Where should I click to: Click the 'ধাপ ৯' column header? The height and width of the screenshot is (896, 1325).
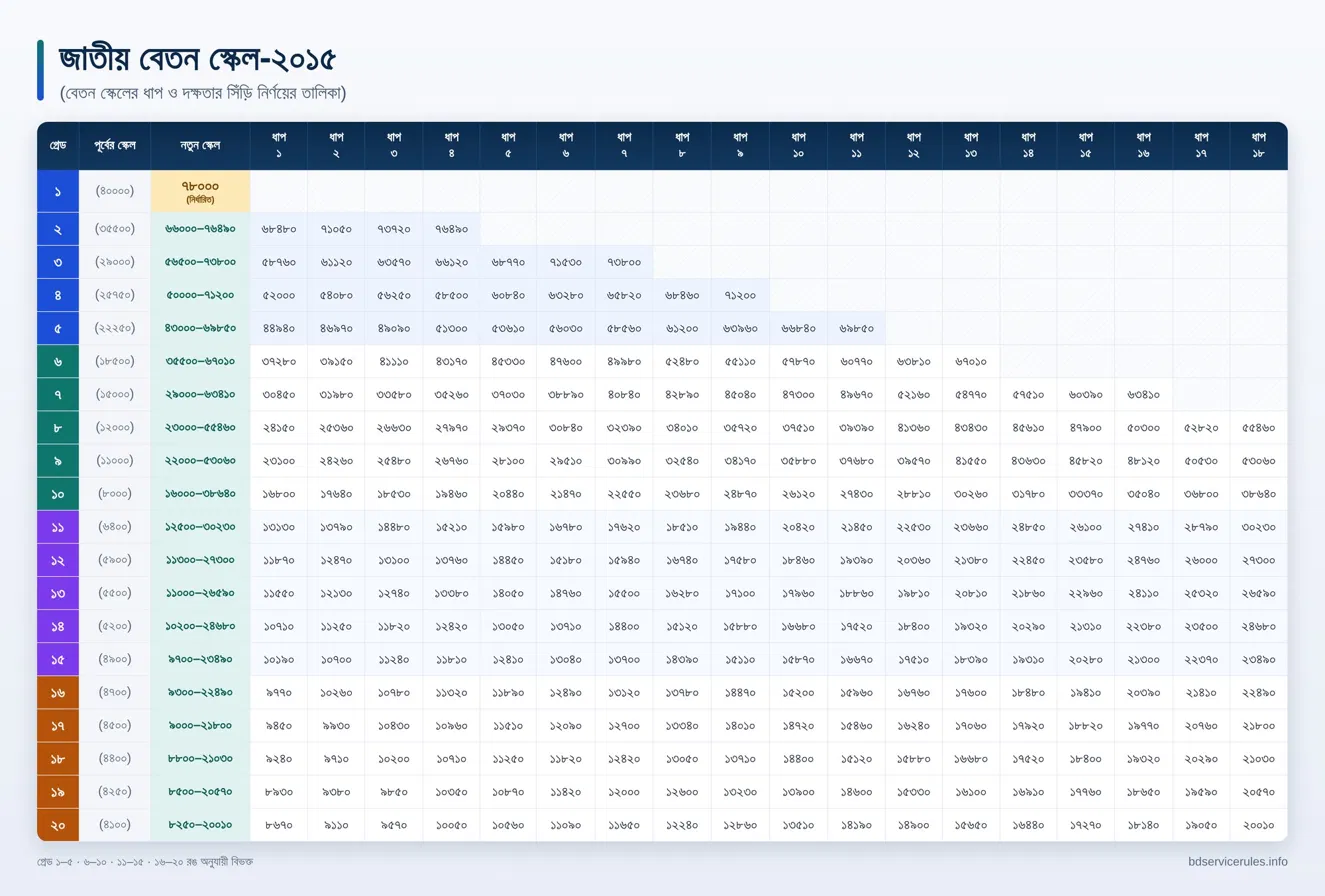coord(740,146)
